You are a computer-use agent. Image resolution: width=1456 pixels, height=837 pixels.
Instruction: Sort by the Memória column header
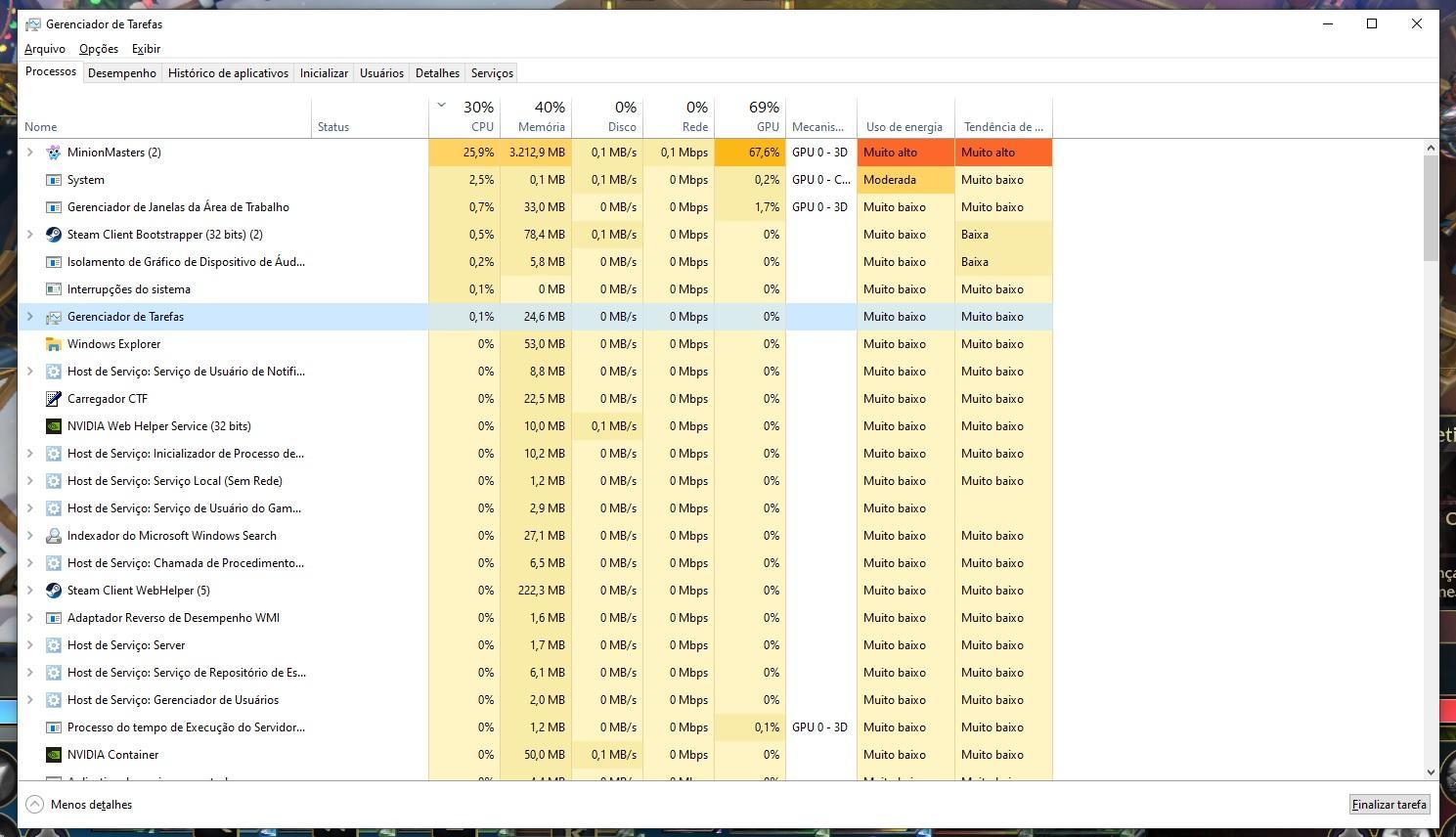pyautogui.click(x=536, y=117)
